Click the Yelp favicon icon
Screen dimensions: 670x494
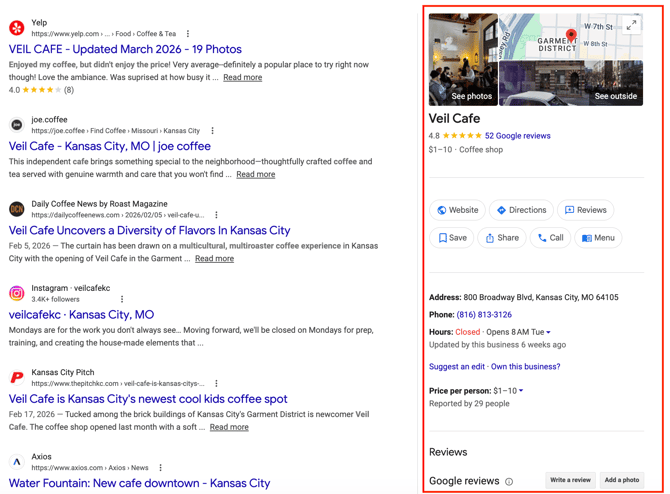click(17, 28)
